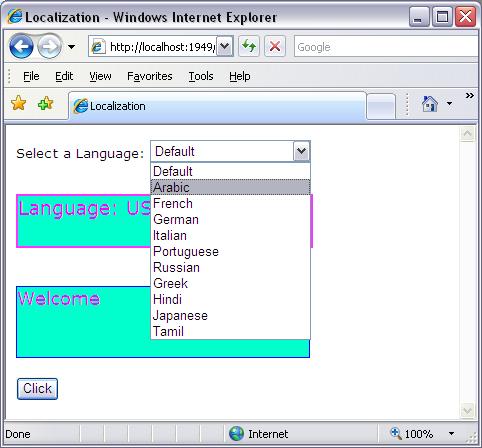The width and height of the screenshot is (482, 448).
Task: Open Favorites Center star icon
Action: coord(19,103)
